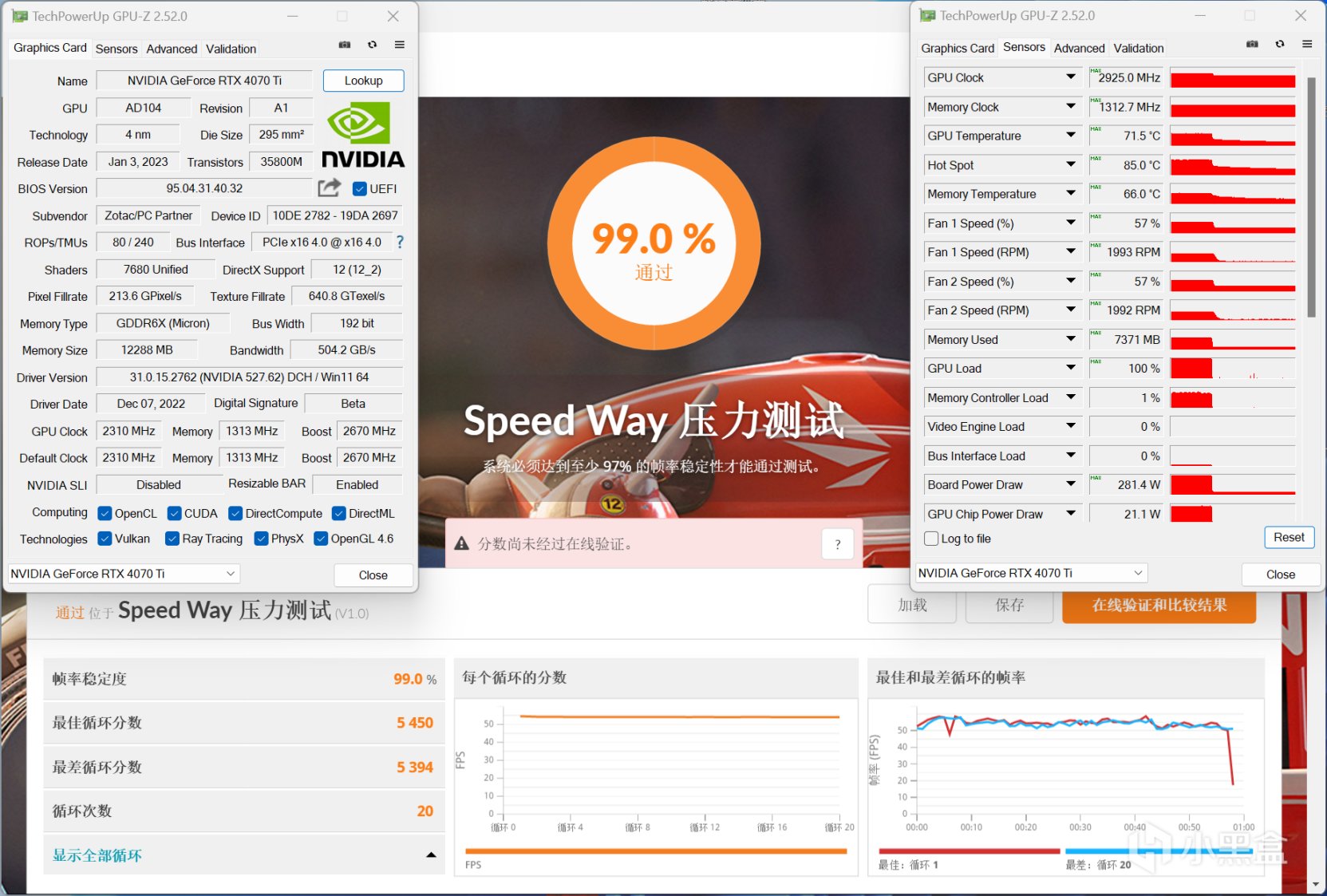Click Close button in Sensors GPU-Z window

point(1281,574)
